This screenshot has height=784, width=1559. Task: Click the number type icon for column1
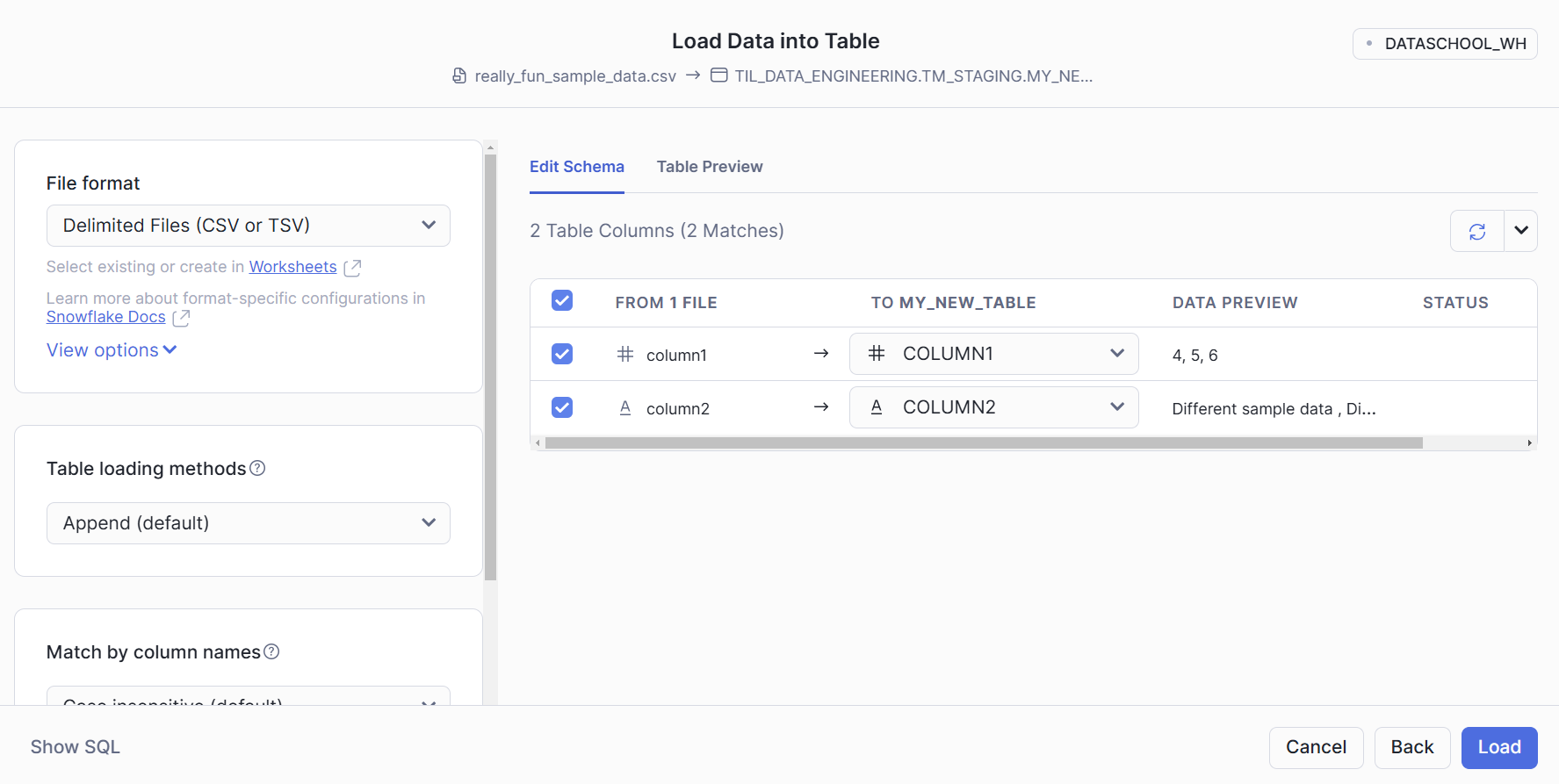tap(625, 355)
